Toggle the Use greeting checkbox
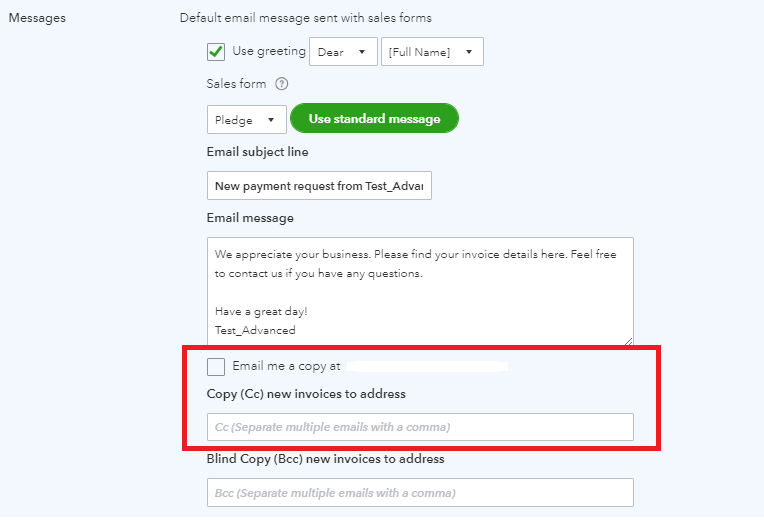Image resolution: width=764 pixels, height=520 pixels. coord(216,52)
